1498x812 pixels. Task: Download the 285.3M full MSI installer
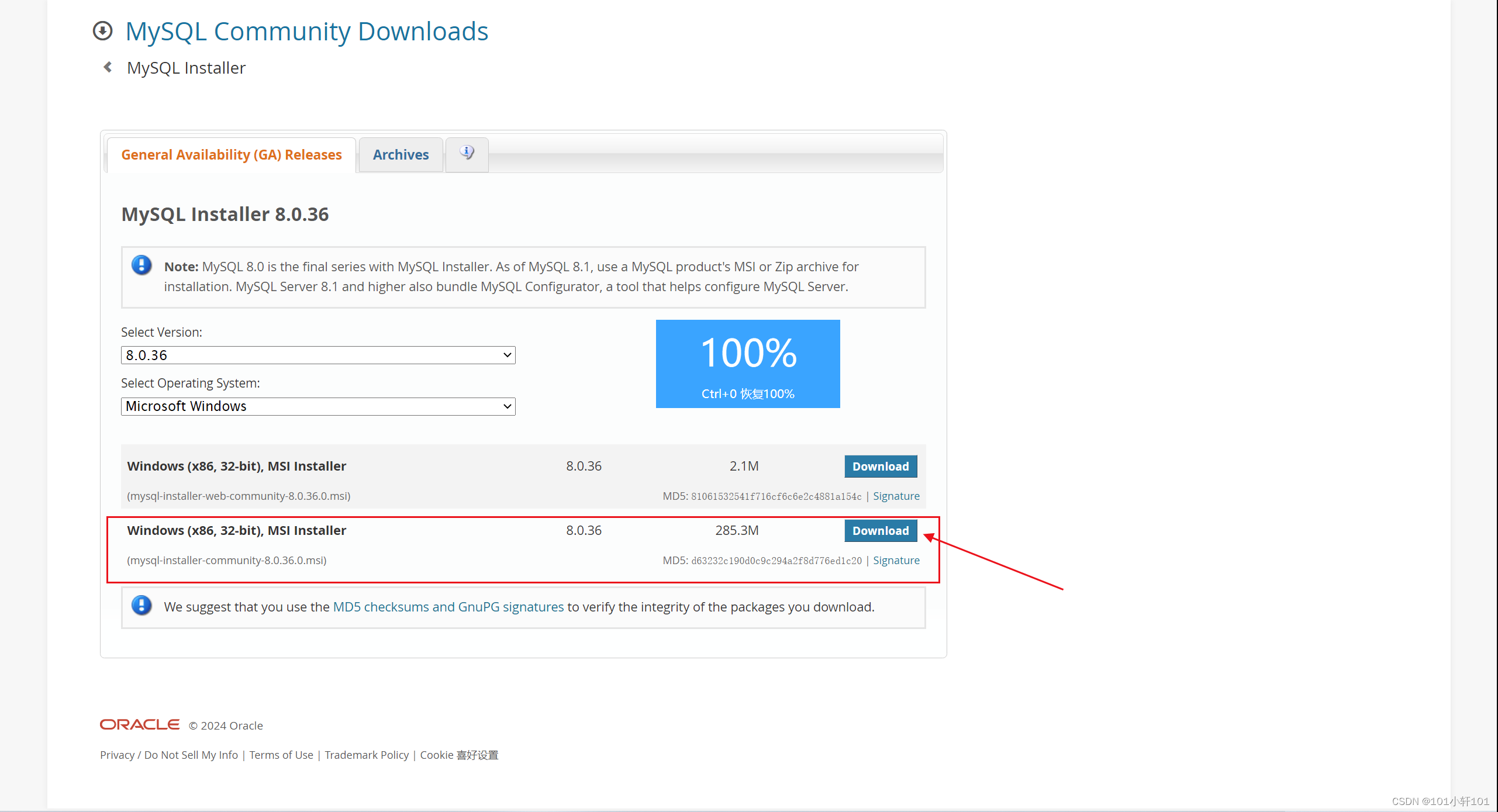coord(880,531)
